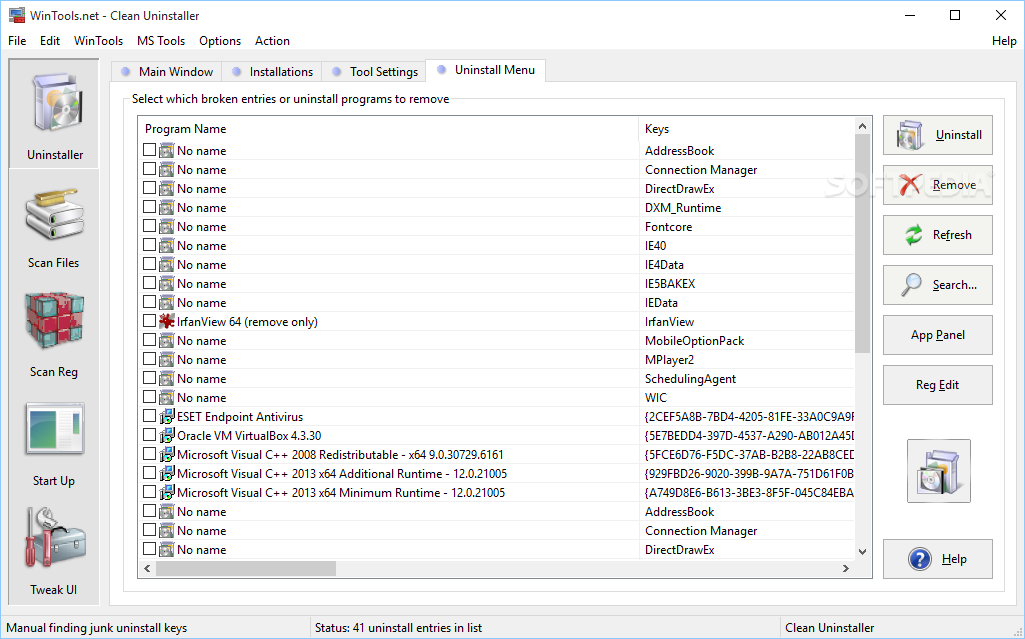Click the icon of the IE4Data entry
Viewport: 1025px width, 639px height.
(167, 264)
